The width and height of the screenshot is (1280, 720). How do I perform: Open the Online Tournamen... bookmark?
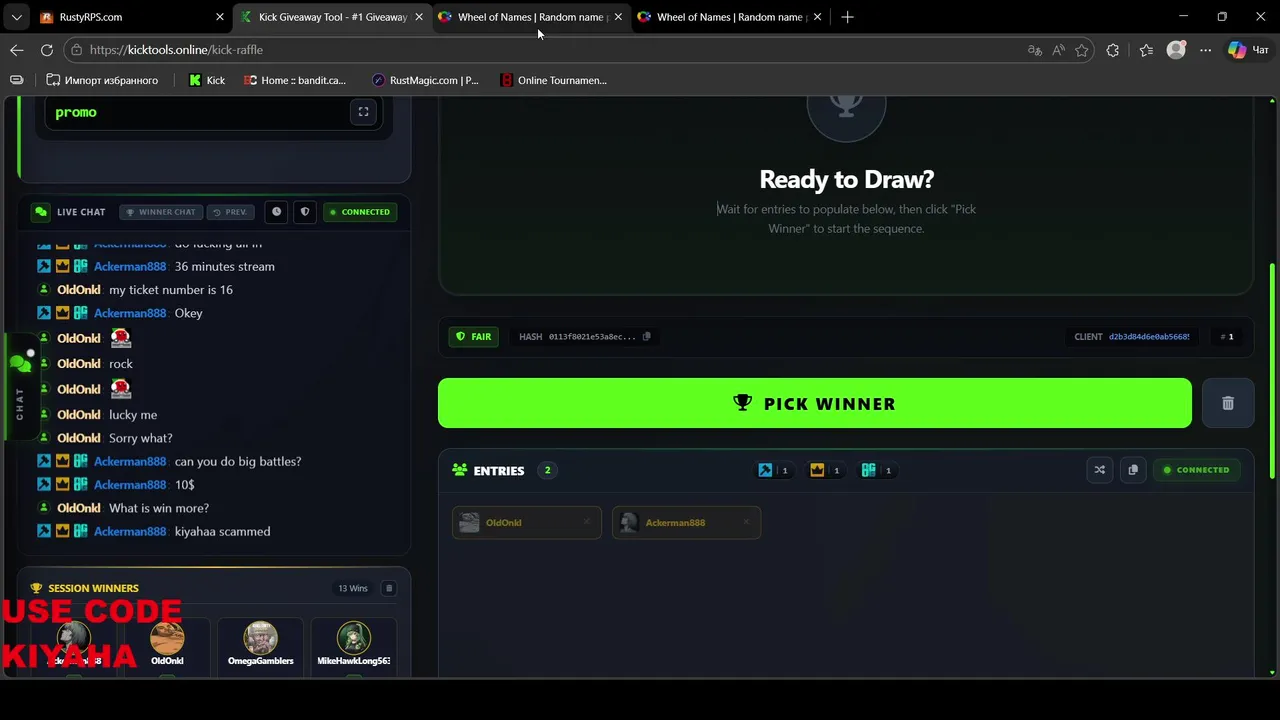coord(553,80)
